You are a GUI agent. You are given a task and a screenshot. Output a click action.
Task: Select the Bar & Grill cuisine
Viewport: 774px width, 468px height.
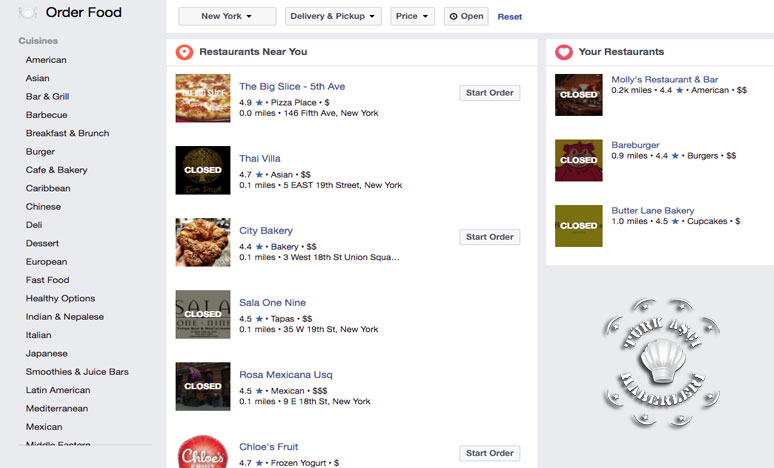click(47, 96)
